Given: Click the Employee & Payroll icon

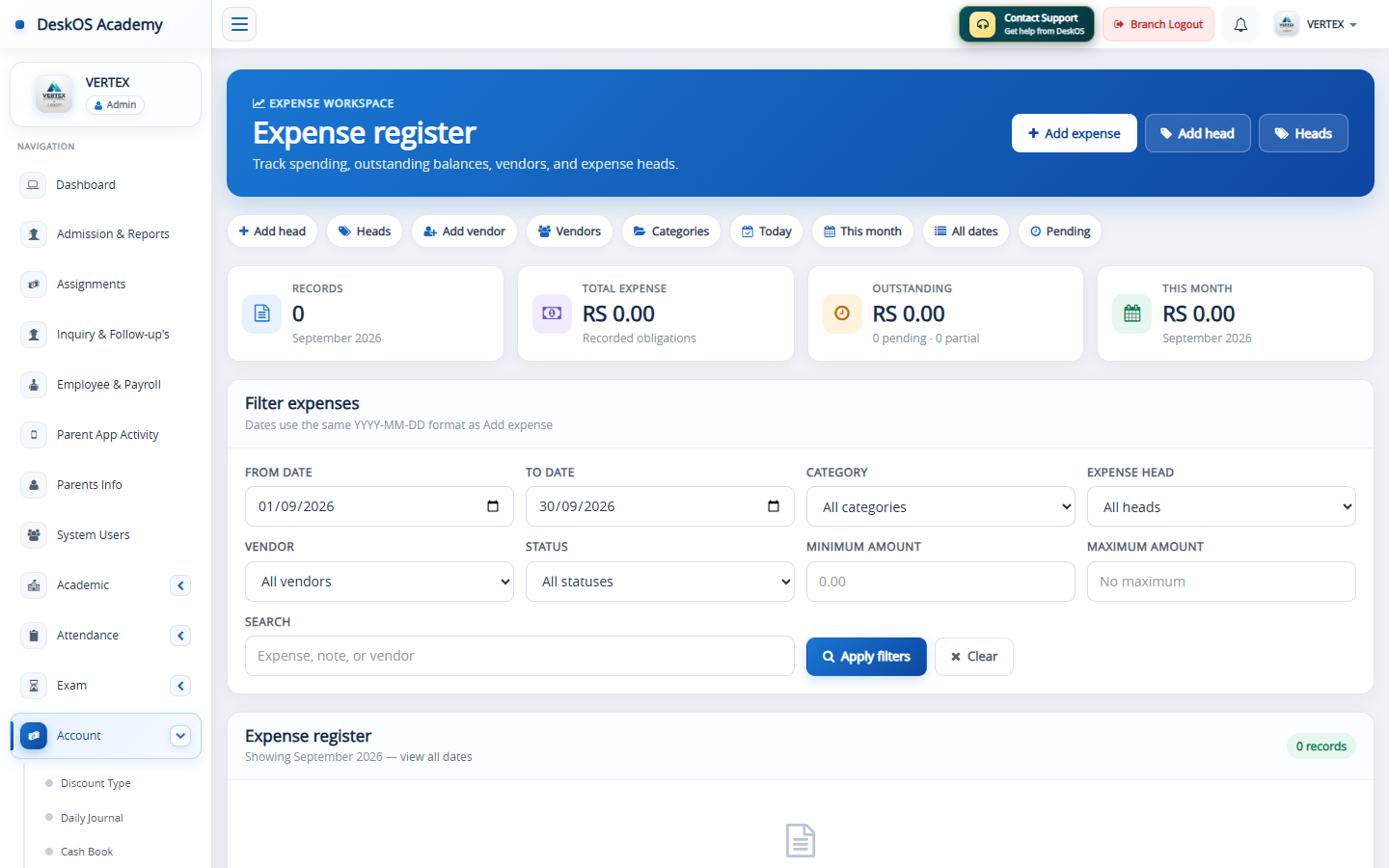Looking at the screenshot, I should click(x=34, y=385).
